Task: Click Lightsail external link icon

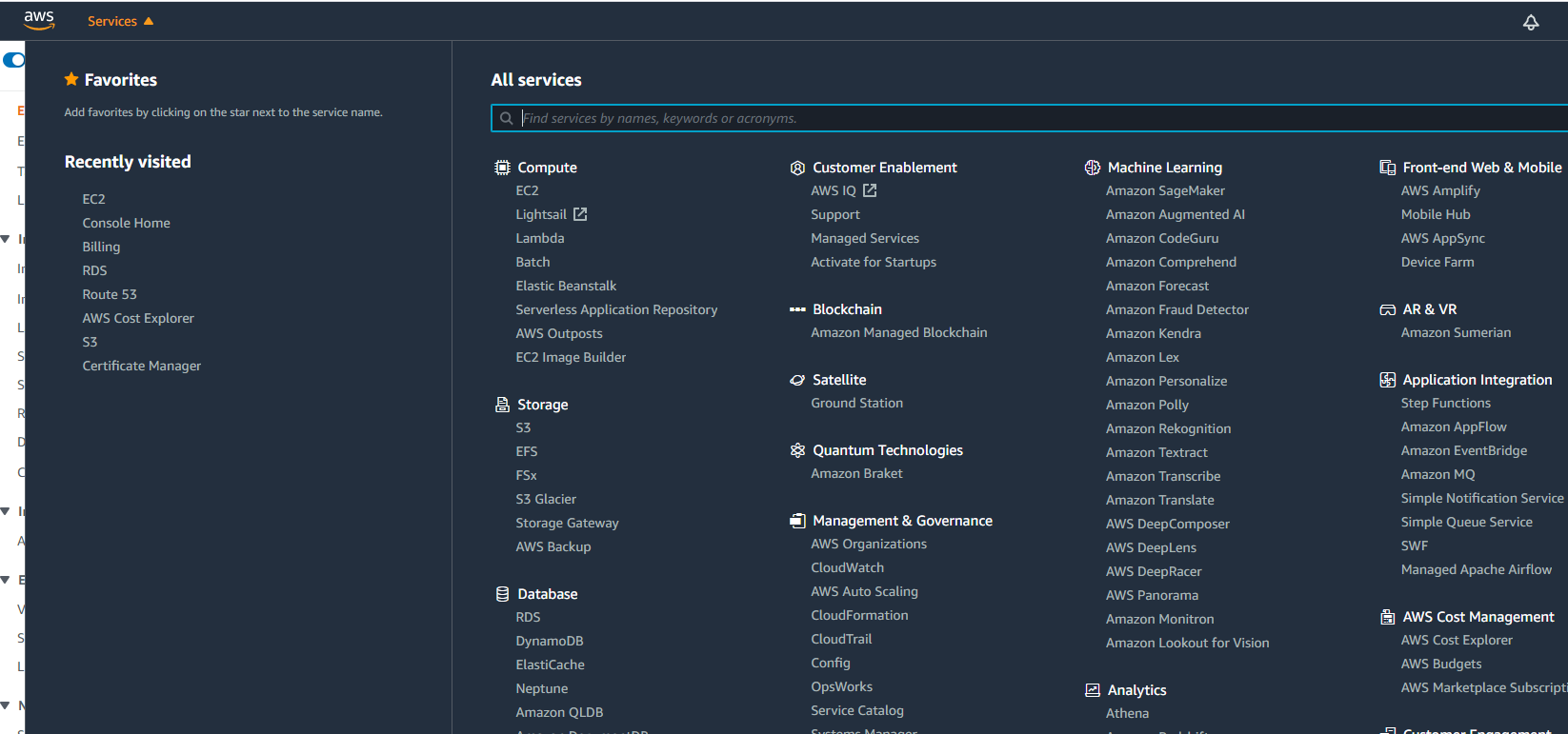Action: point(580,214)
